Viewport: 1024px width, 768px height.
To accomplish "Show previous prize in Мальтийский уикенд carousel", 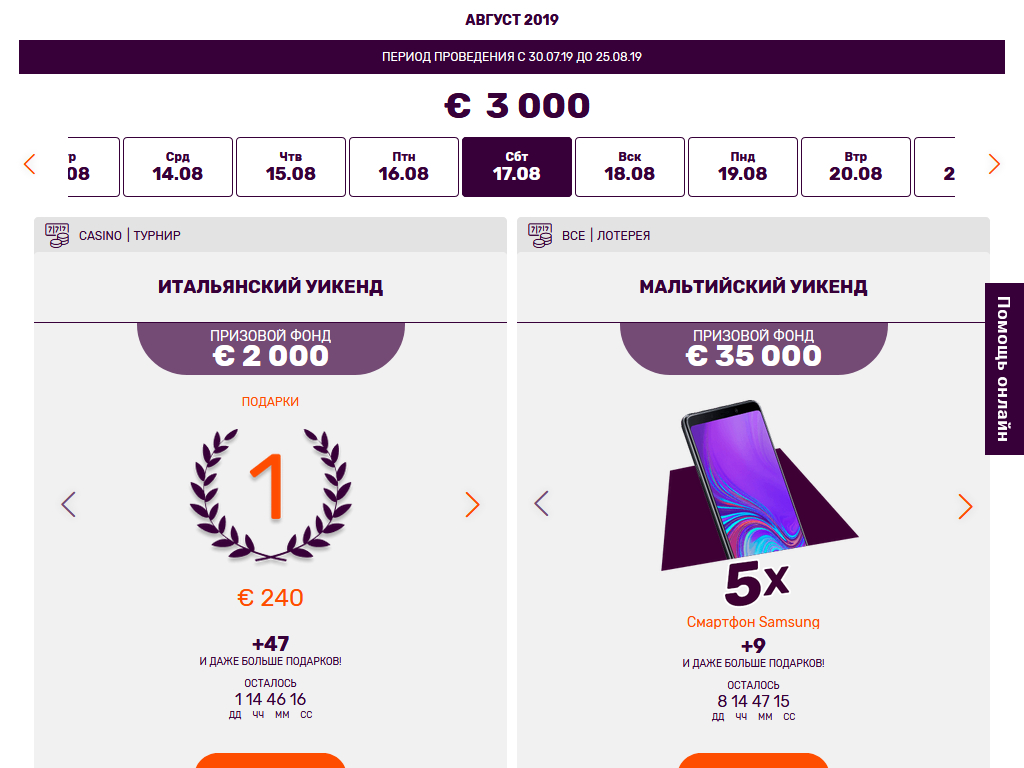I will tap(541, 504).
